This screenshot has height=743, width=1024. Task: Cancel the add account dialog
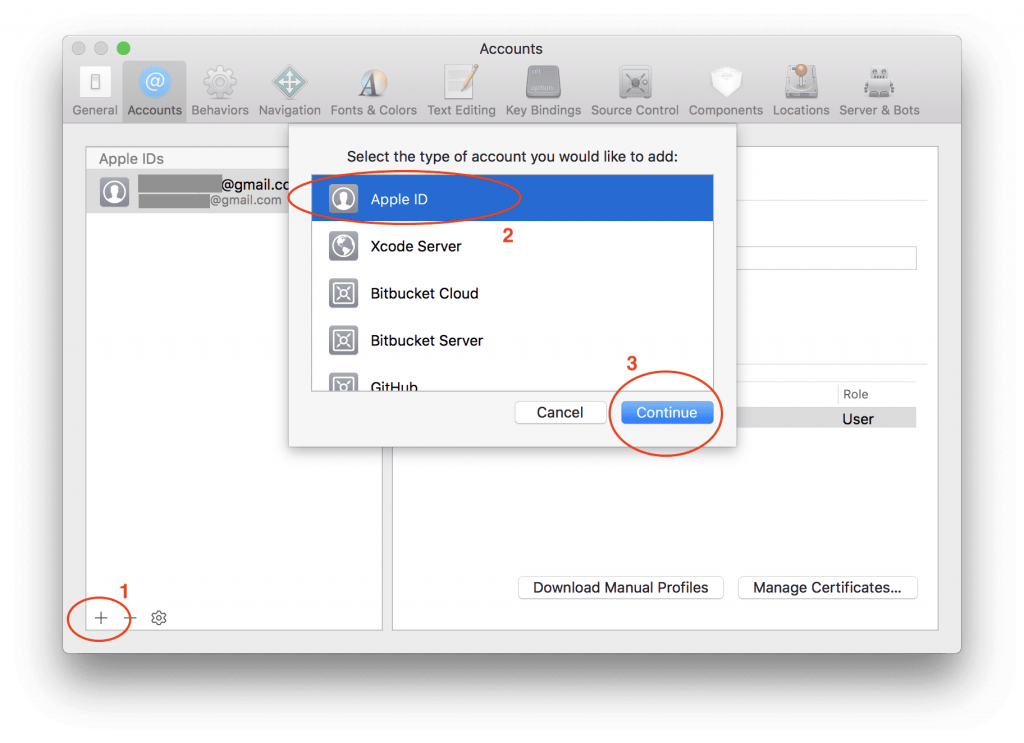pos(560,413)
